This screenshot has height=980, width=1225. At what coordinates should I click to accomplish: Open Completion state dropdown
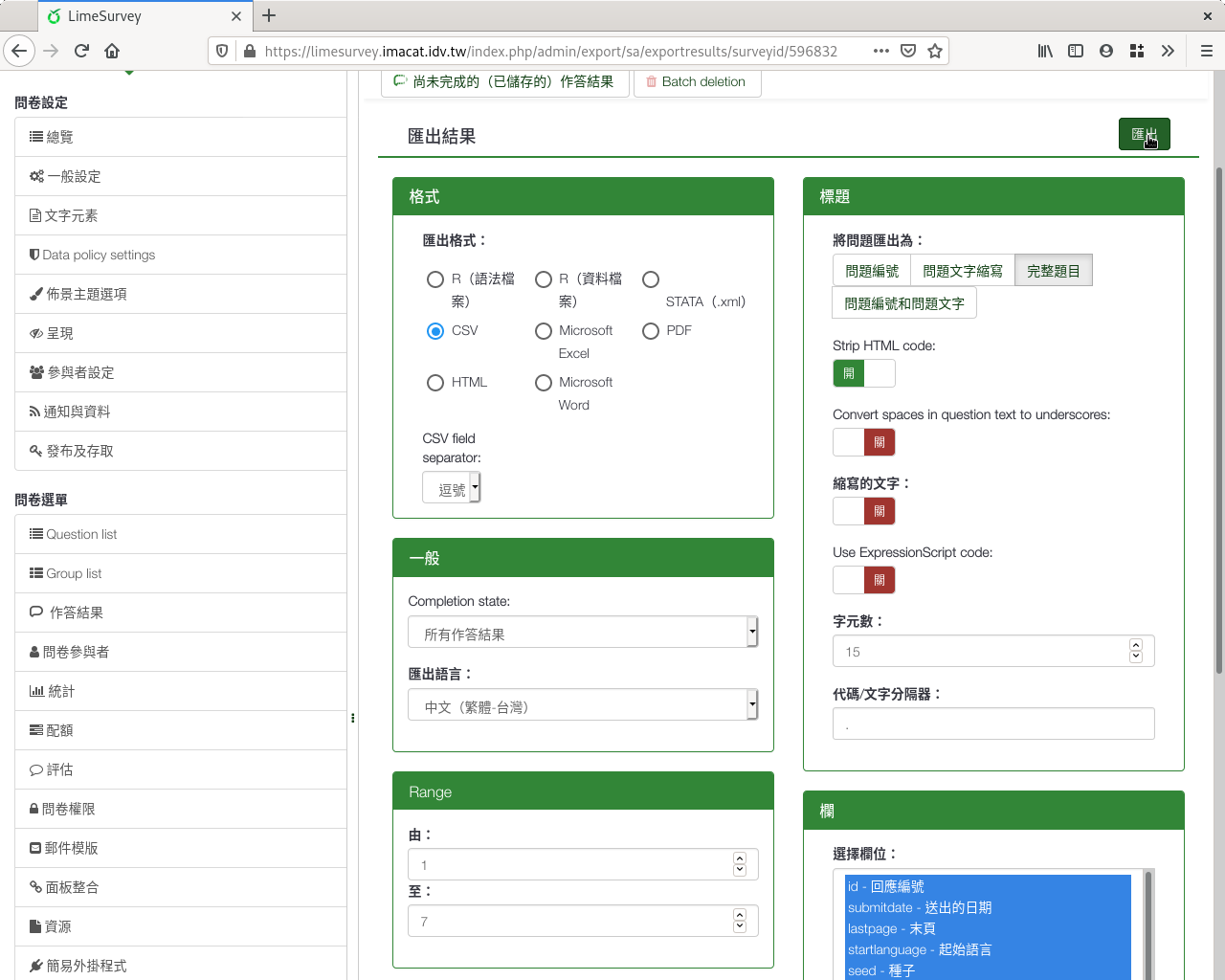(583, 632)
